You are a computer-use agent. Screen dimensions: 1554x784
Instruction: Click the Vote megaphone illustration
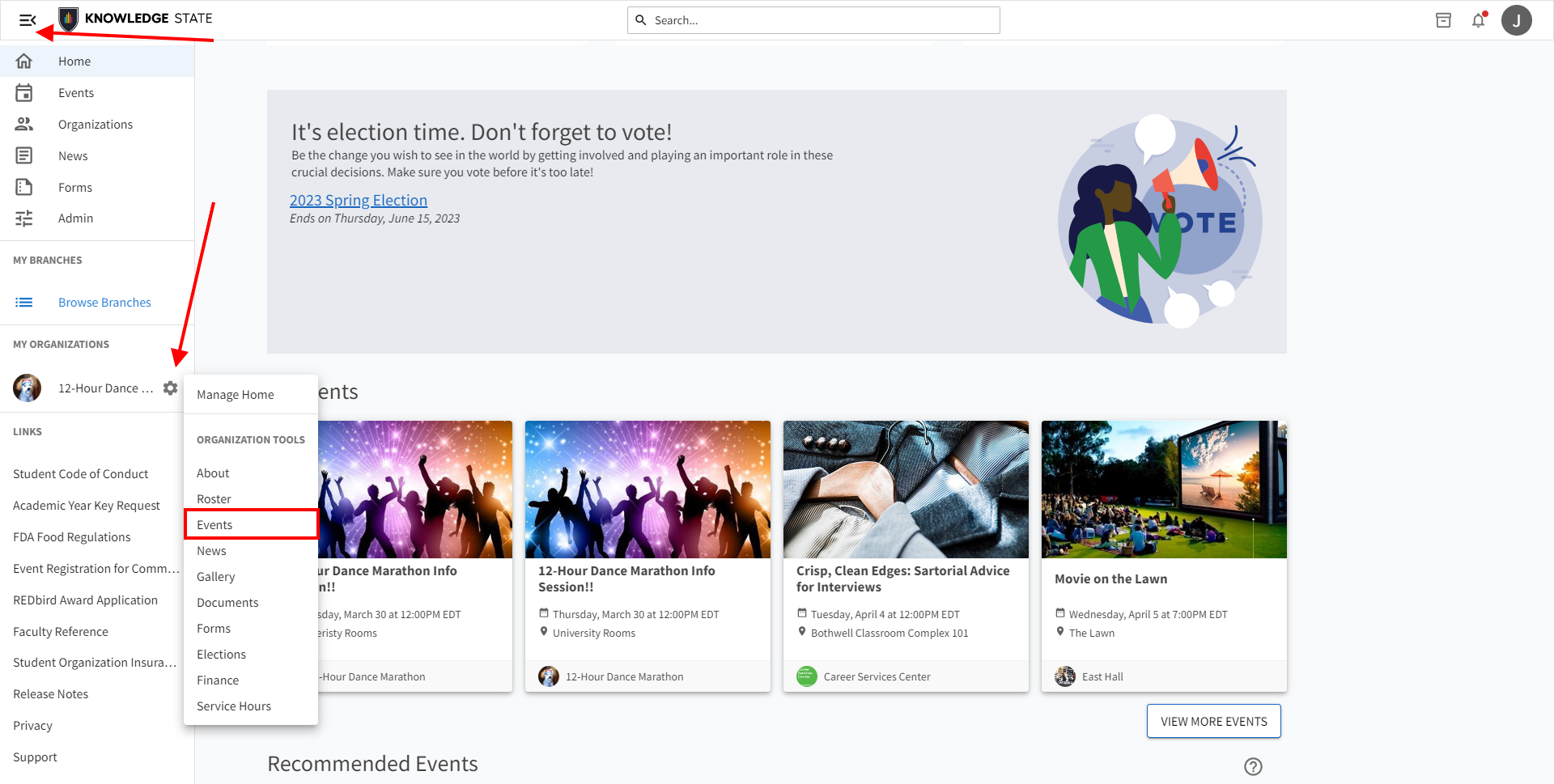1160,220
